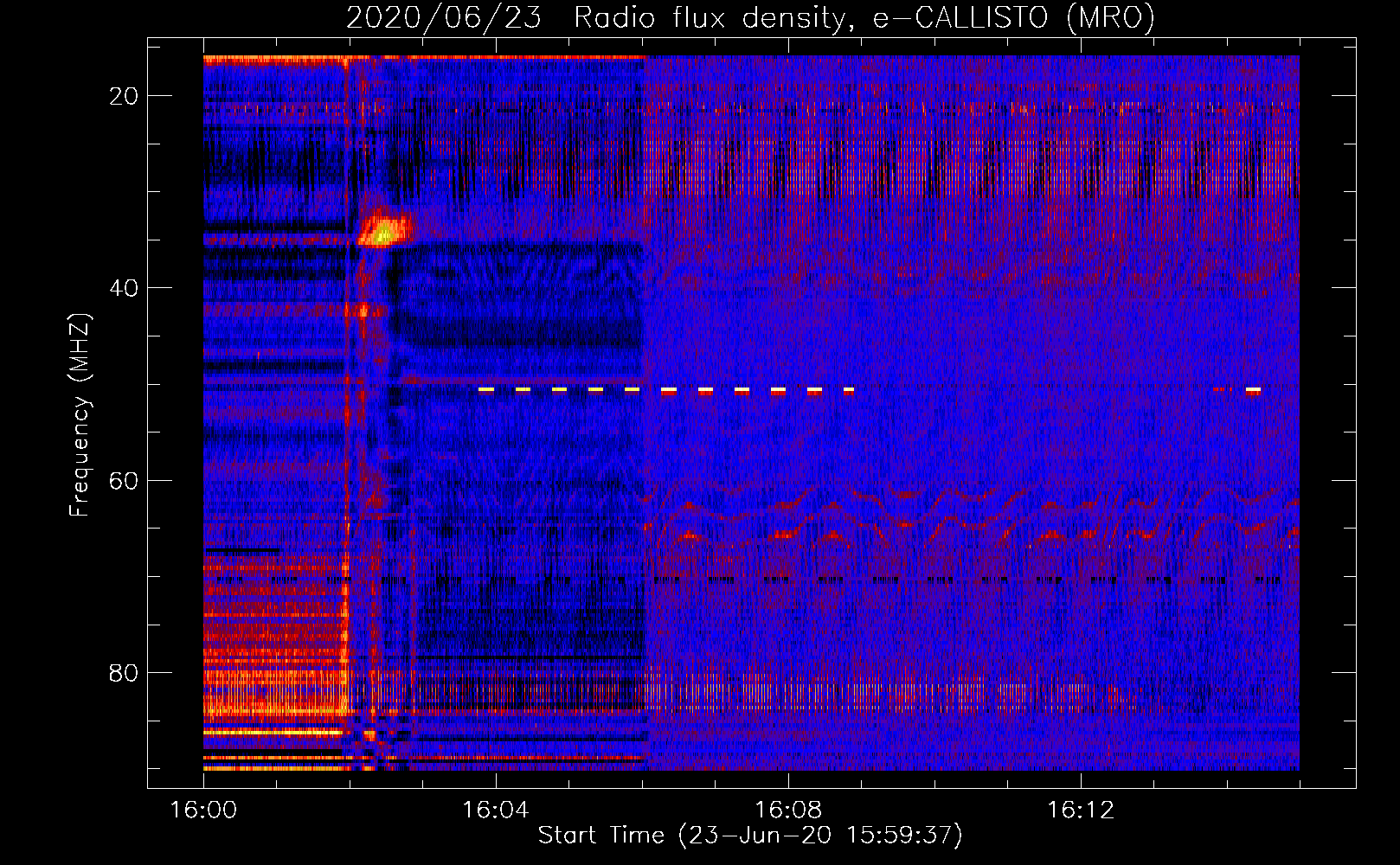Click the 16:08 time tick label
Screen dimensions: 1400x865
tap(788, 811)
